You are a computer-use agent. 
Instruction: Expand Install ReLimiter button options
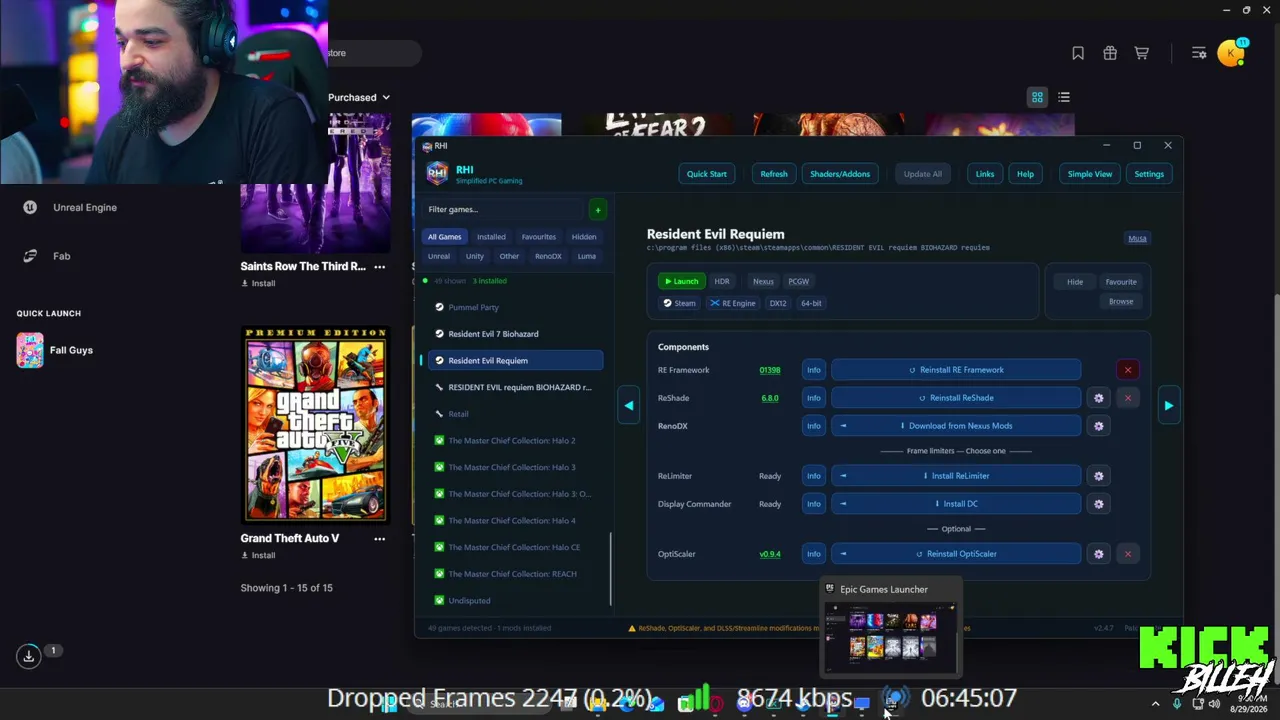pyautogui.click(x=843, y=476)
